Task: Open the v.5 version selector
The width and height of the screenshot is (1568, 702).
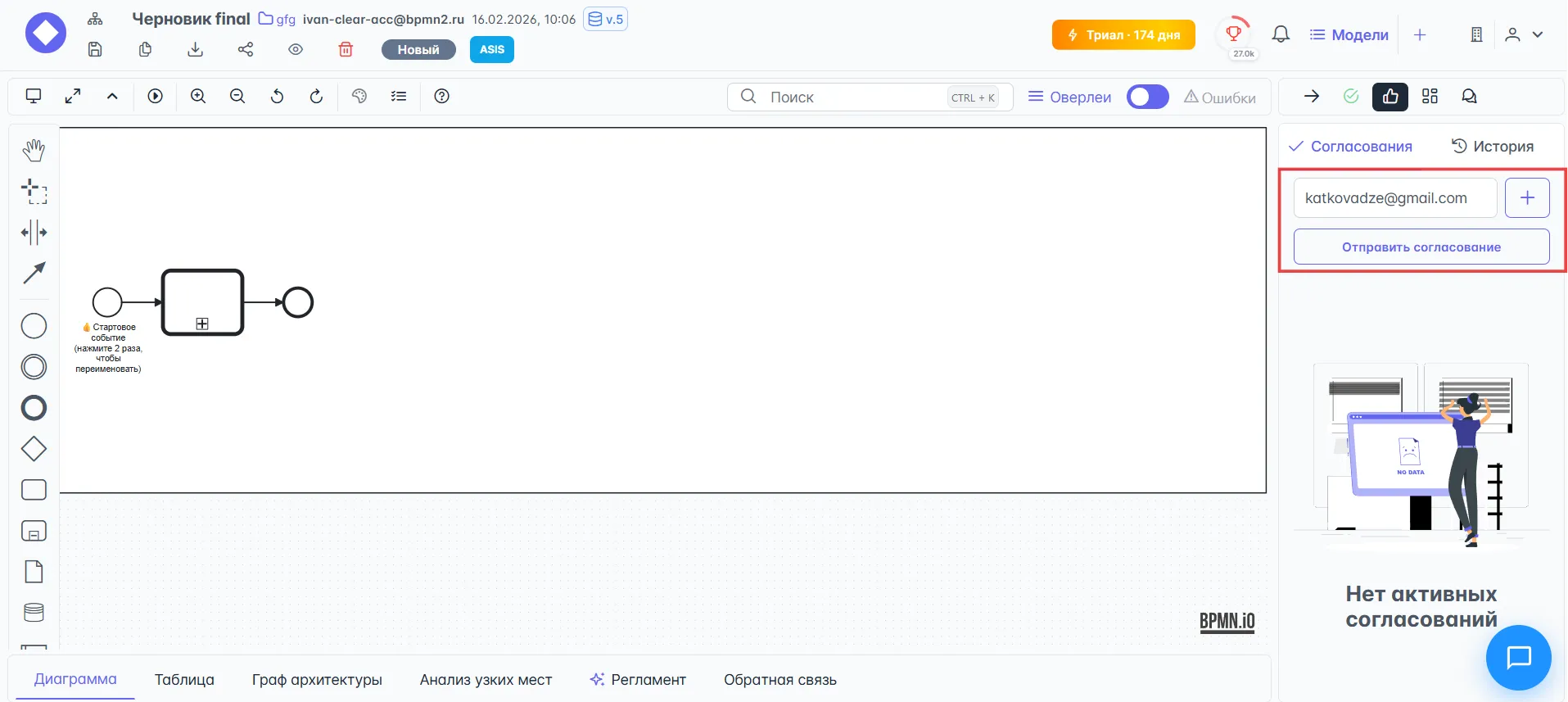Action: (x=606, y=19)
